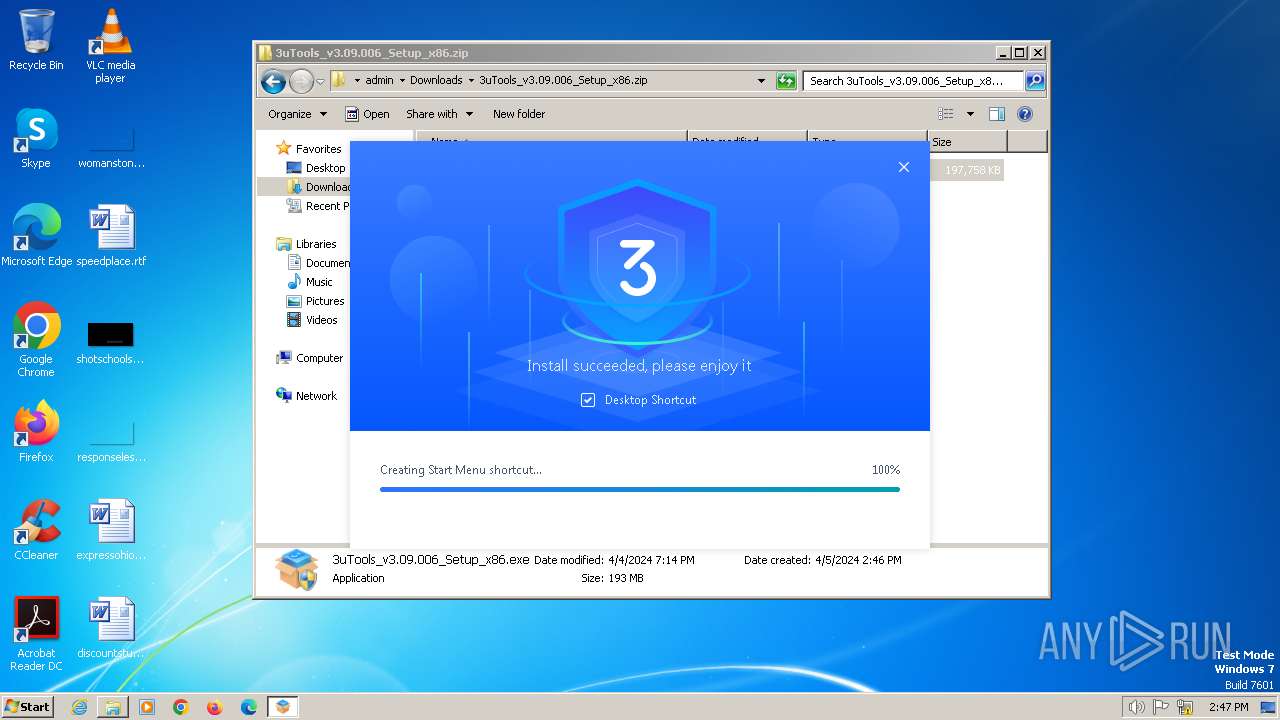Click the taskbar clock showing 2:47 PM
Image resolution: width=1280 pixels, height=720 pixels.
click(1228, 707)
